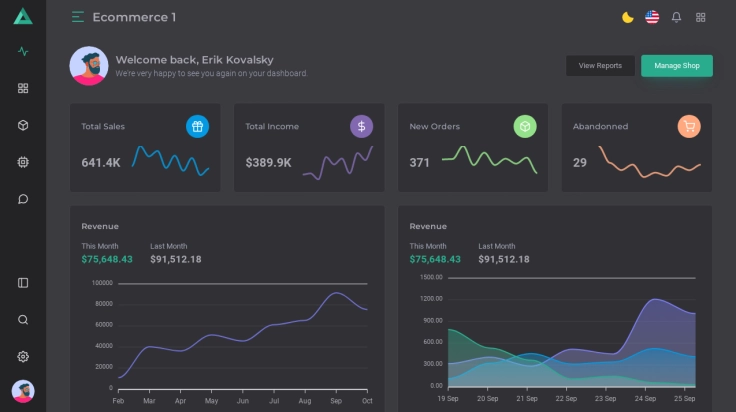Click the search magnifier in sidebar

pyautogui.click(x=23, y=320)
